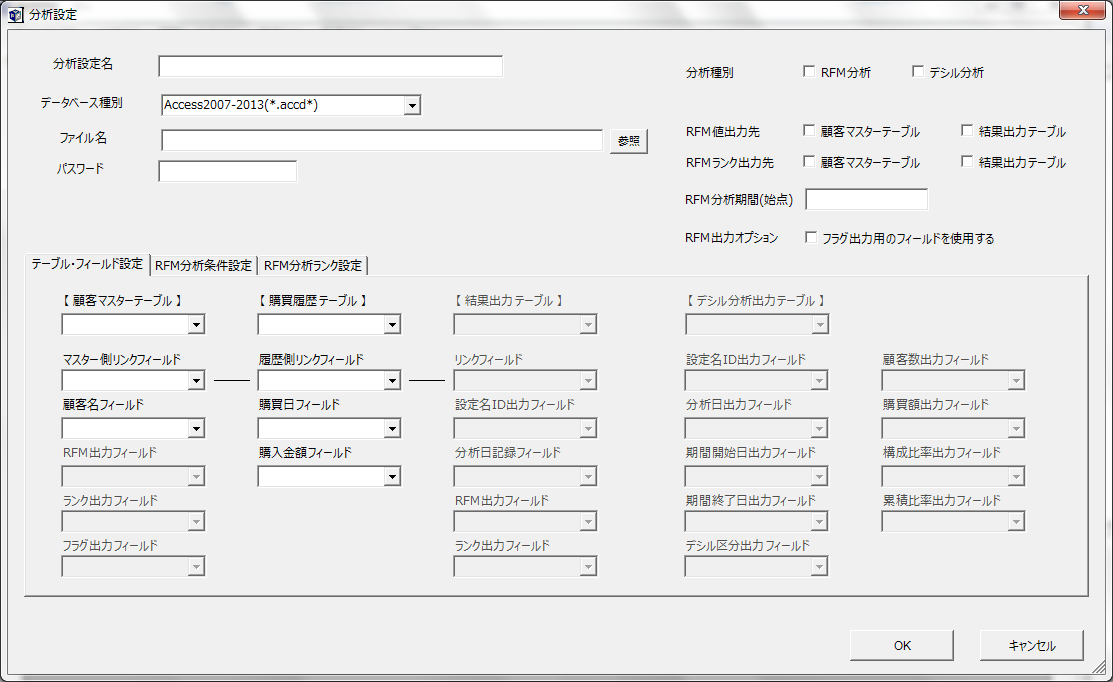1113x682 pixels.
Task: Switch to the RFM分析条件設定 tab
Action: [203, 265]
